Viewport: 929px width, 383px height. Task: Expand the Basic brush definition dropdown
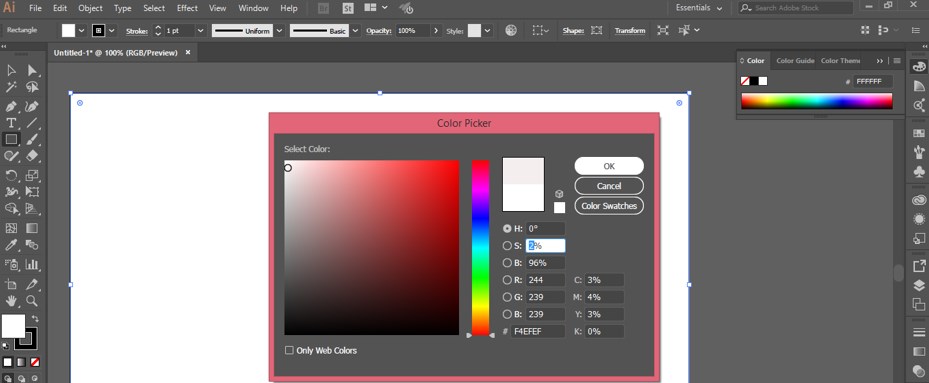tap(355, 31)
